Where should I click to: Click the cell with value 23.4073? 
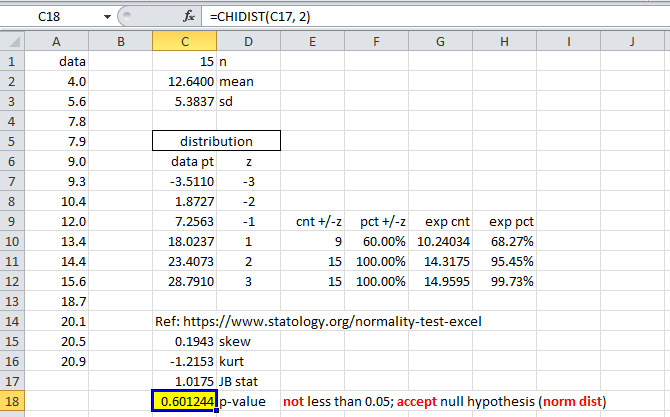pyautogui.click(x=185, y=261)
